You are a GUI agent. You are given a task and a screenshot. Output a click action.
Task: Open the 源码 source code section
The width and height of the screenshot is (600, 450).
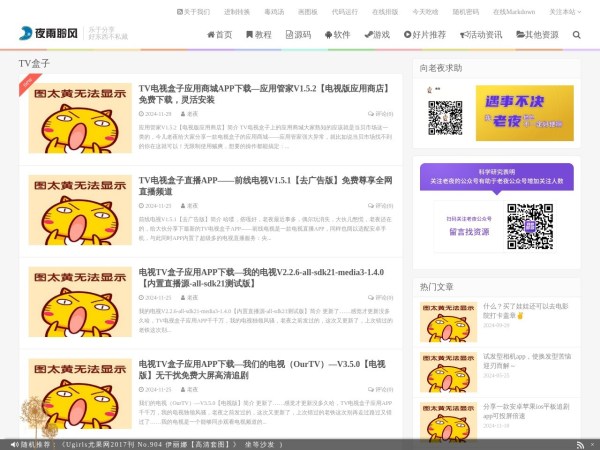tap(296, 34)
